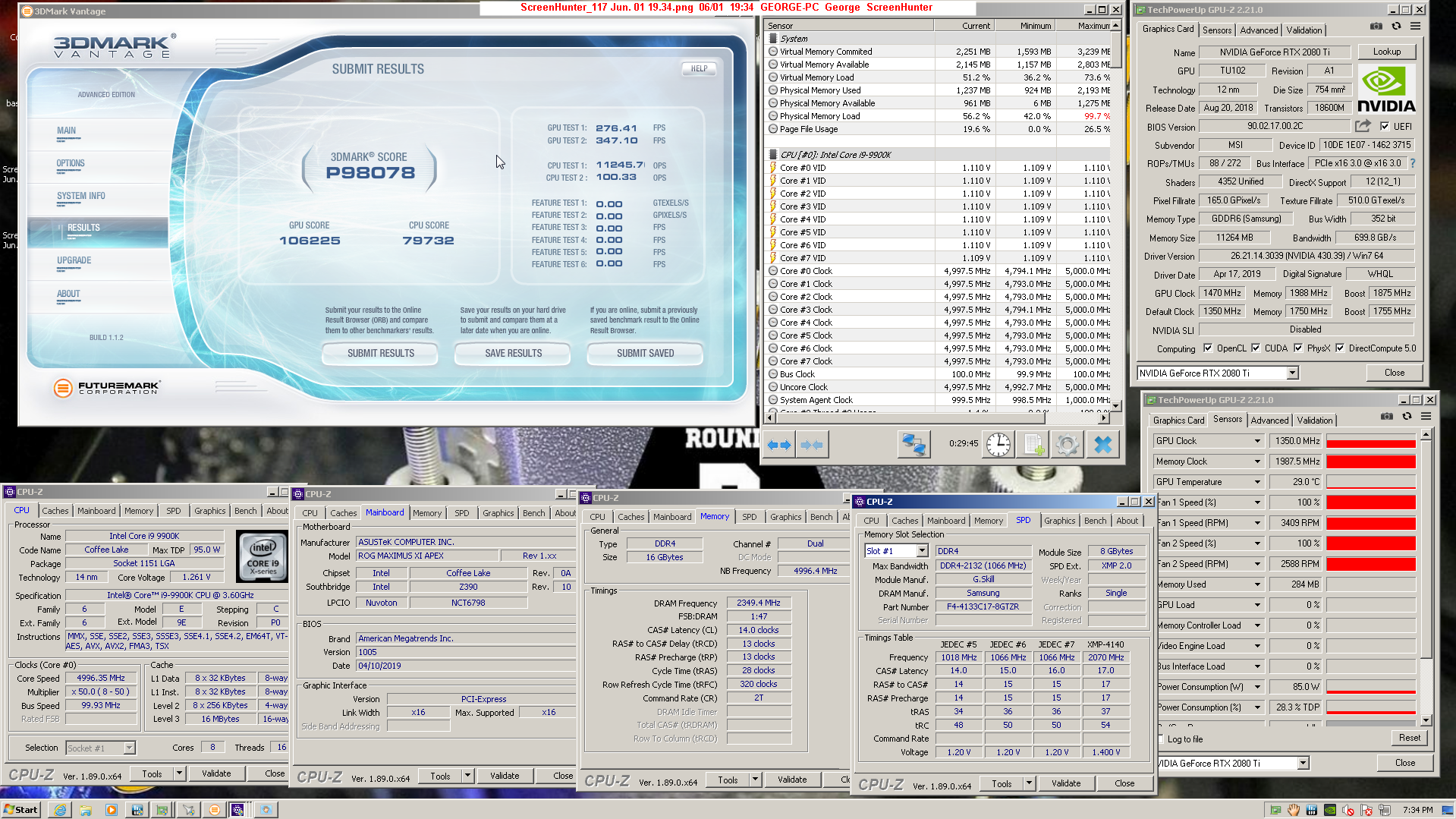Click the Submit Saved button
The width and height of the screenshot is (1456, 819).
tap(645, 354)
